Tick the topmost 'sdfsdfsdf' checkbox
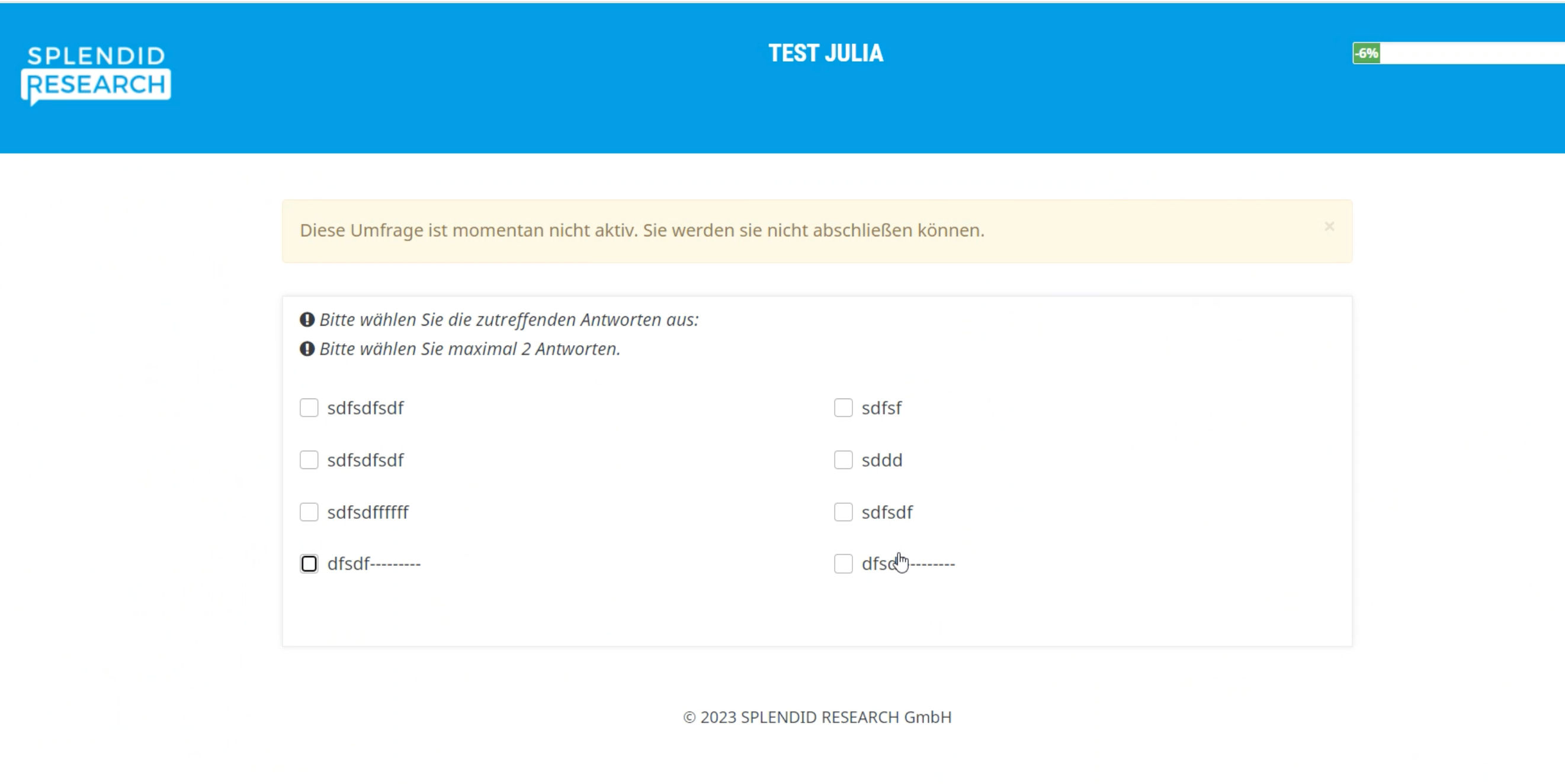Viewport: 1565px width, 784px height. pyautogui.click(x=309, y=407)
